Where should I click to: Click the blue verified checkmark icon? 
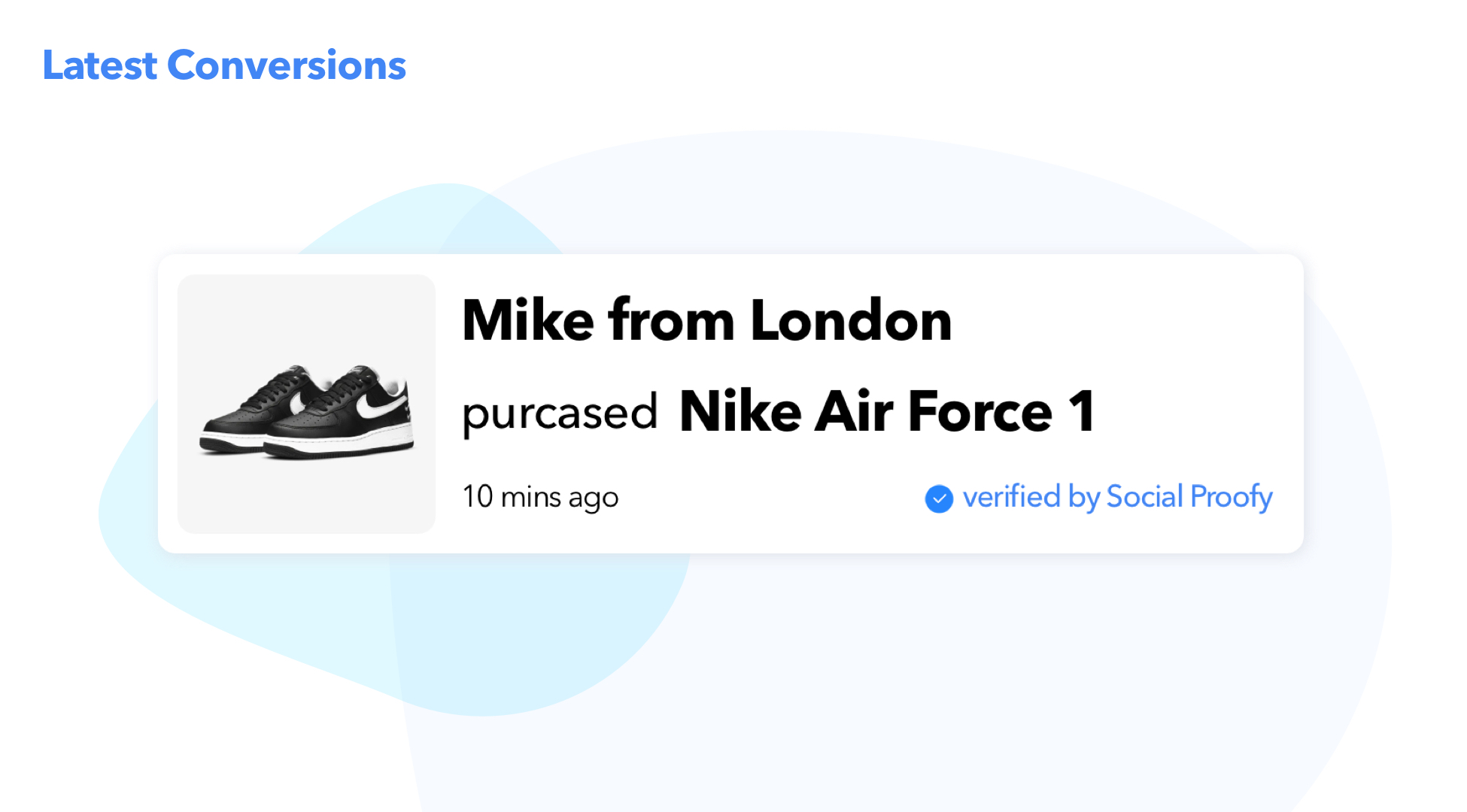(x=938, y=498)
